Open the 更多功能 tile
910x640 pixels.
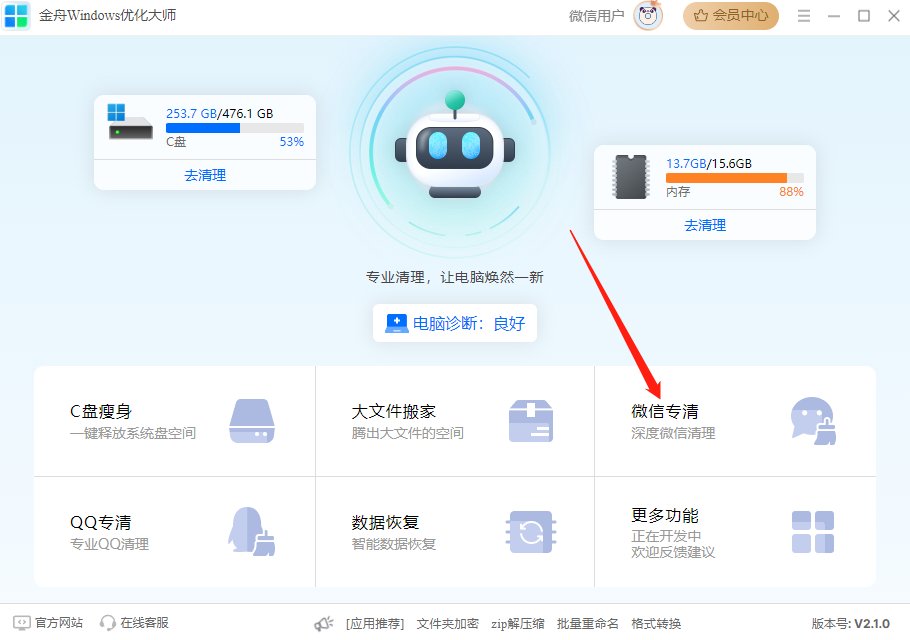point(735,532)
